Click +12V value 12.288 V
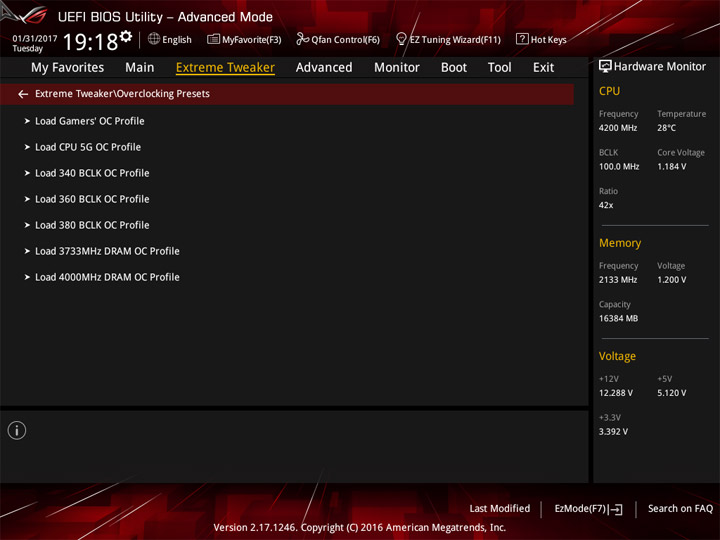This screenshot has height=540, width=720. pos(616,393)
